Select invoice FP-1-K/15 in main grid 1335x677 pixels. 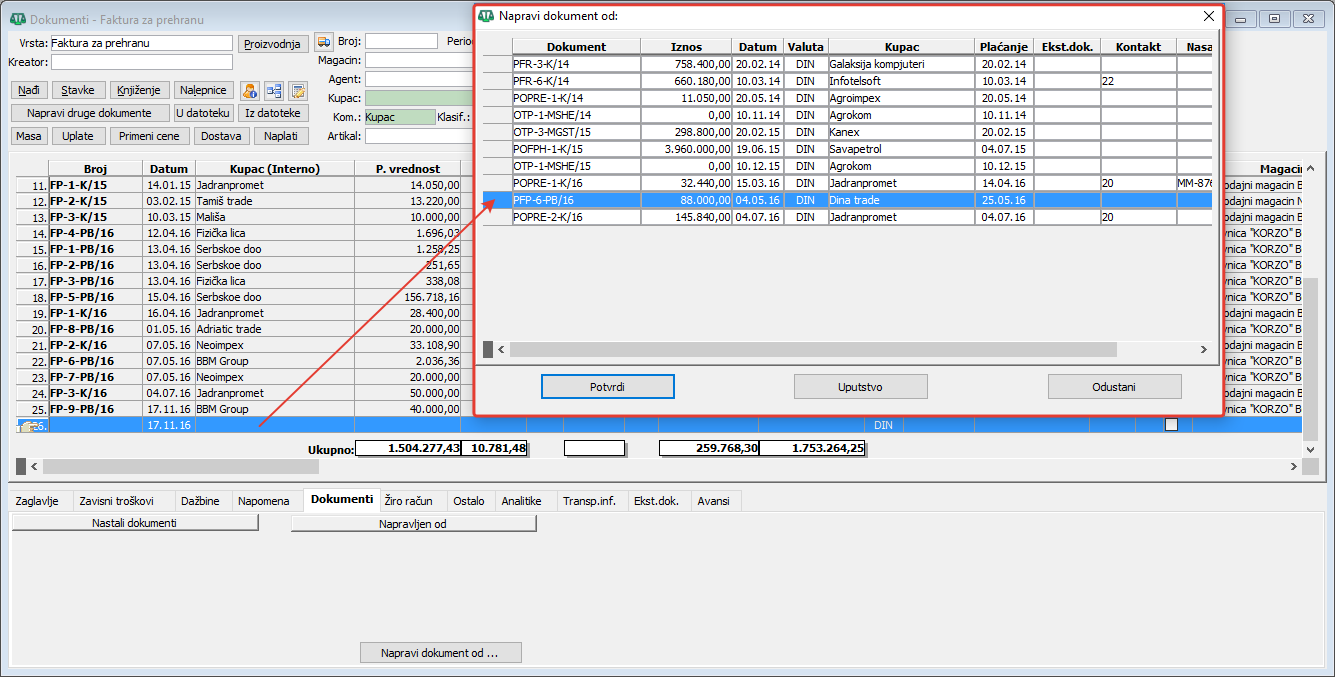pyautogui.click(x=95, y=185)
